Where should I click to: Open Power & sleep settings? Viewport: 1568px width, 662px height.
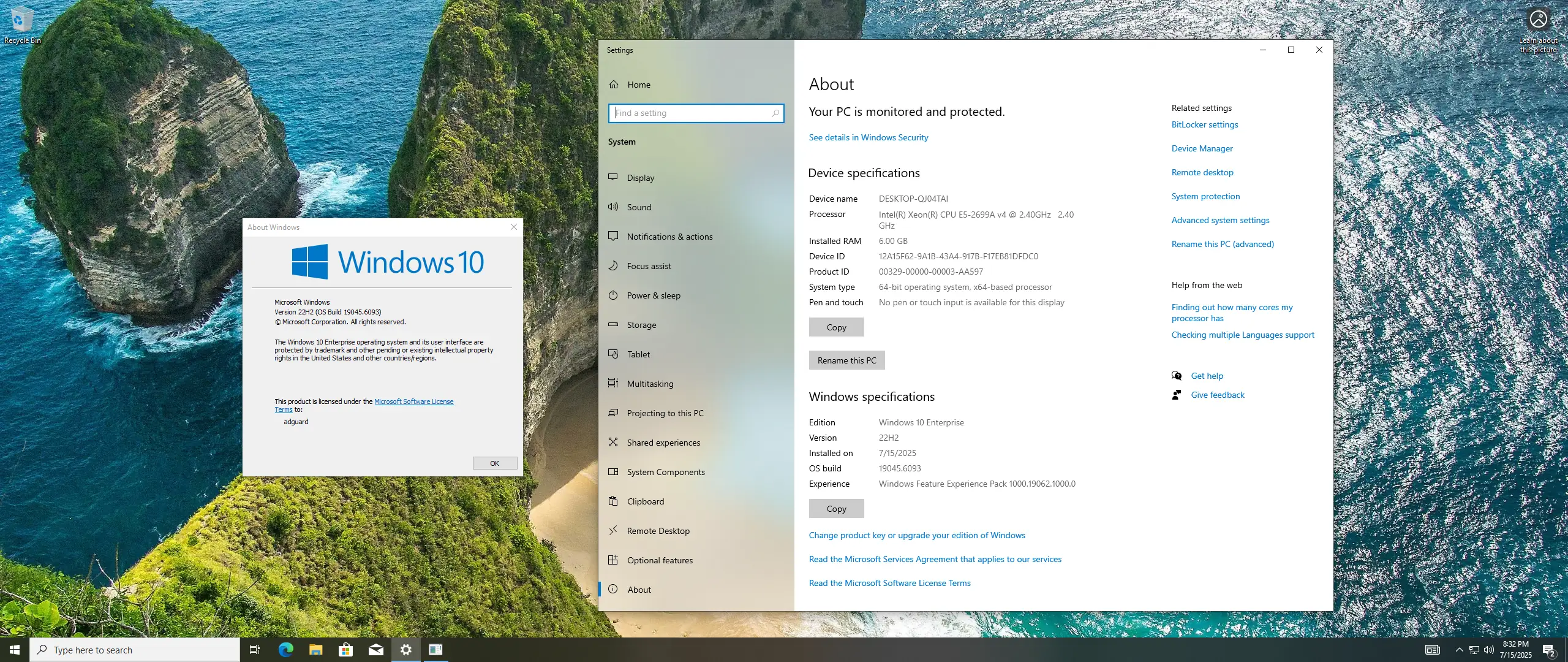click(653, 295)
